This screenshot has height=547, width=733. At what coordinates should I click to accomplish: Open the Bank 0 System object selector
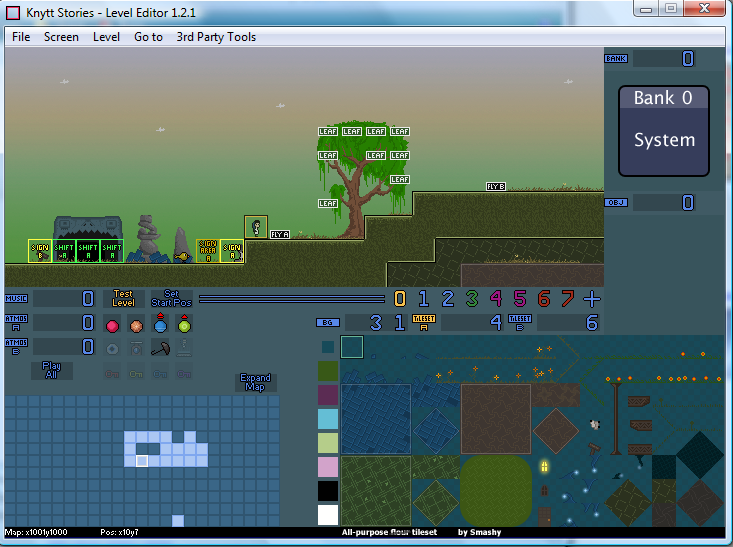click(x=664, y=130)
